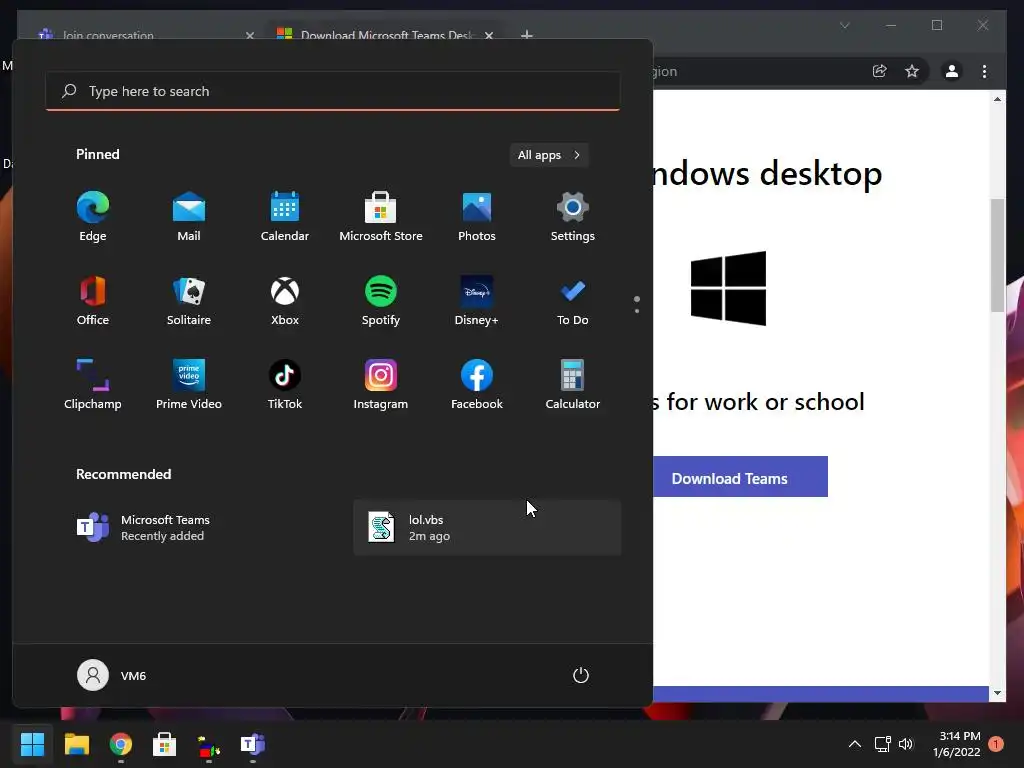Open network settings tray icon
This screenshot has height=768, width=1024.
[882, 744]
